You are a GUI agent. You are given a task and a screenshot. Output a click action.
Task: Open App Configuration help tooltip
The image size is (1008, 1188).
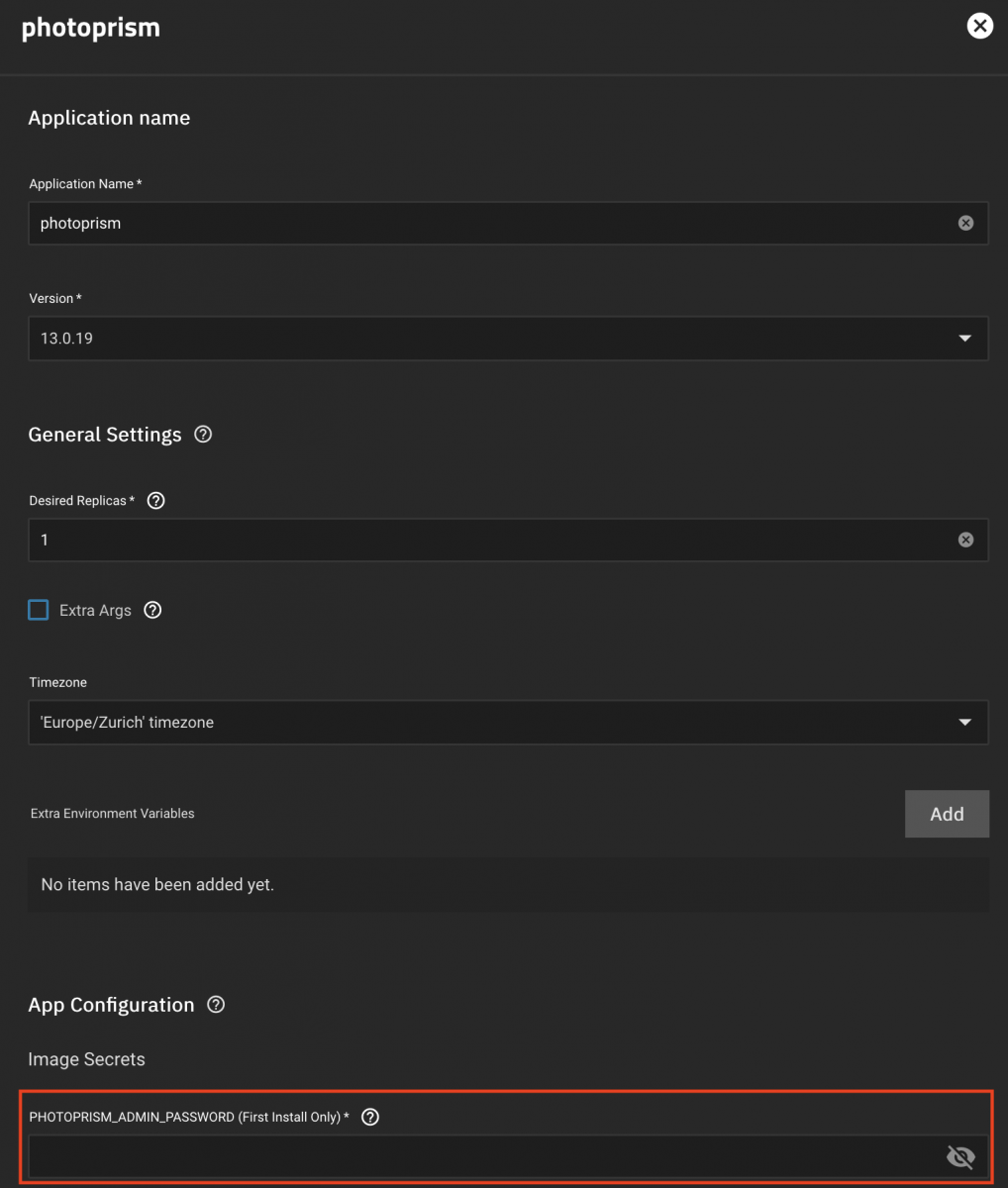coord(216,1005)
